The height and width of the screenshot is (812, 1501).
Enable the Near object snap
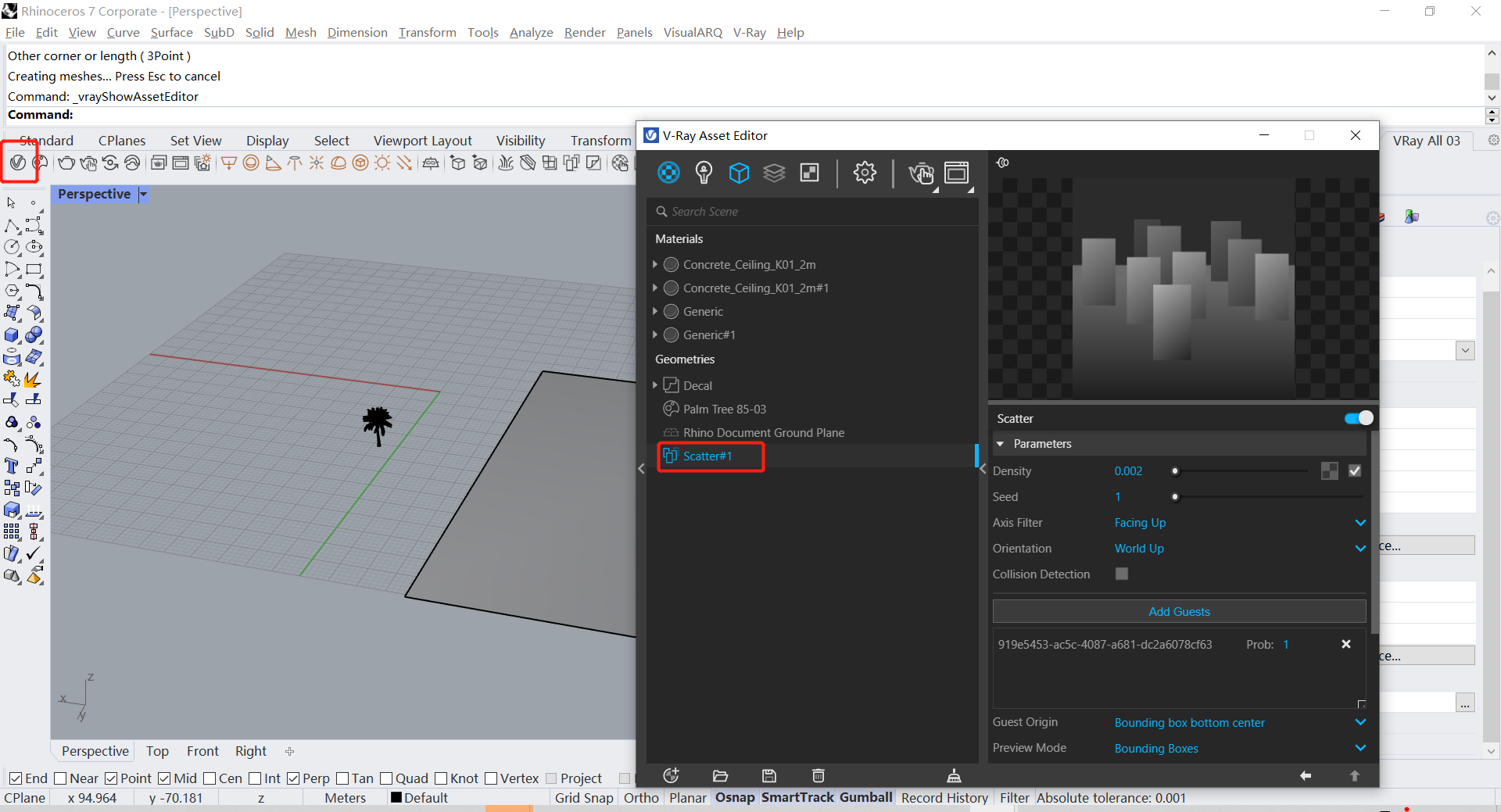click(60, 778)
